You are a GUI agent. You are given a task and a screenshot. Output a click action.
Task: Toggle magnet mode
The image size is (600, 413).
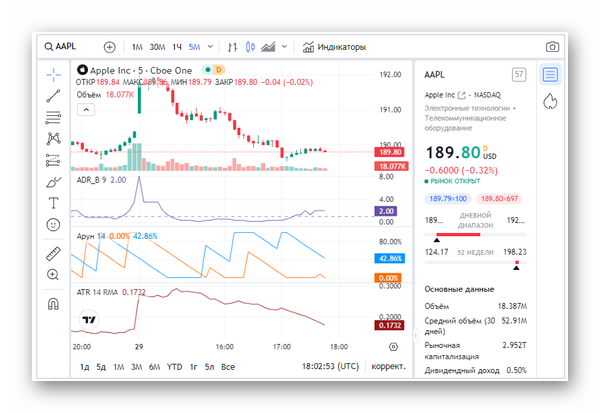pos(53,304)
